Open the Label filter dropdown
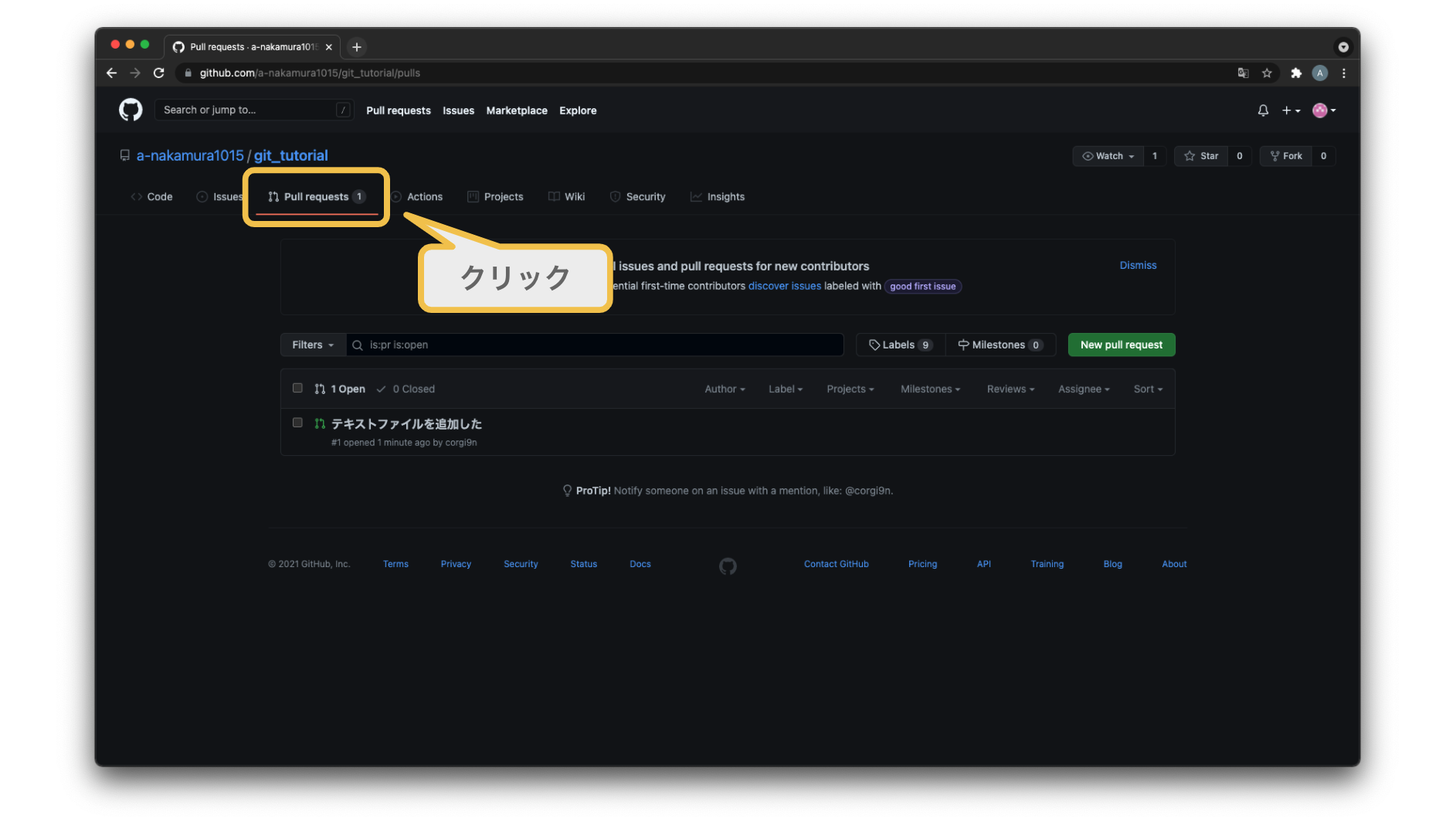The height and width of the screenshot is (819, 1456). (786, 389)
